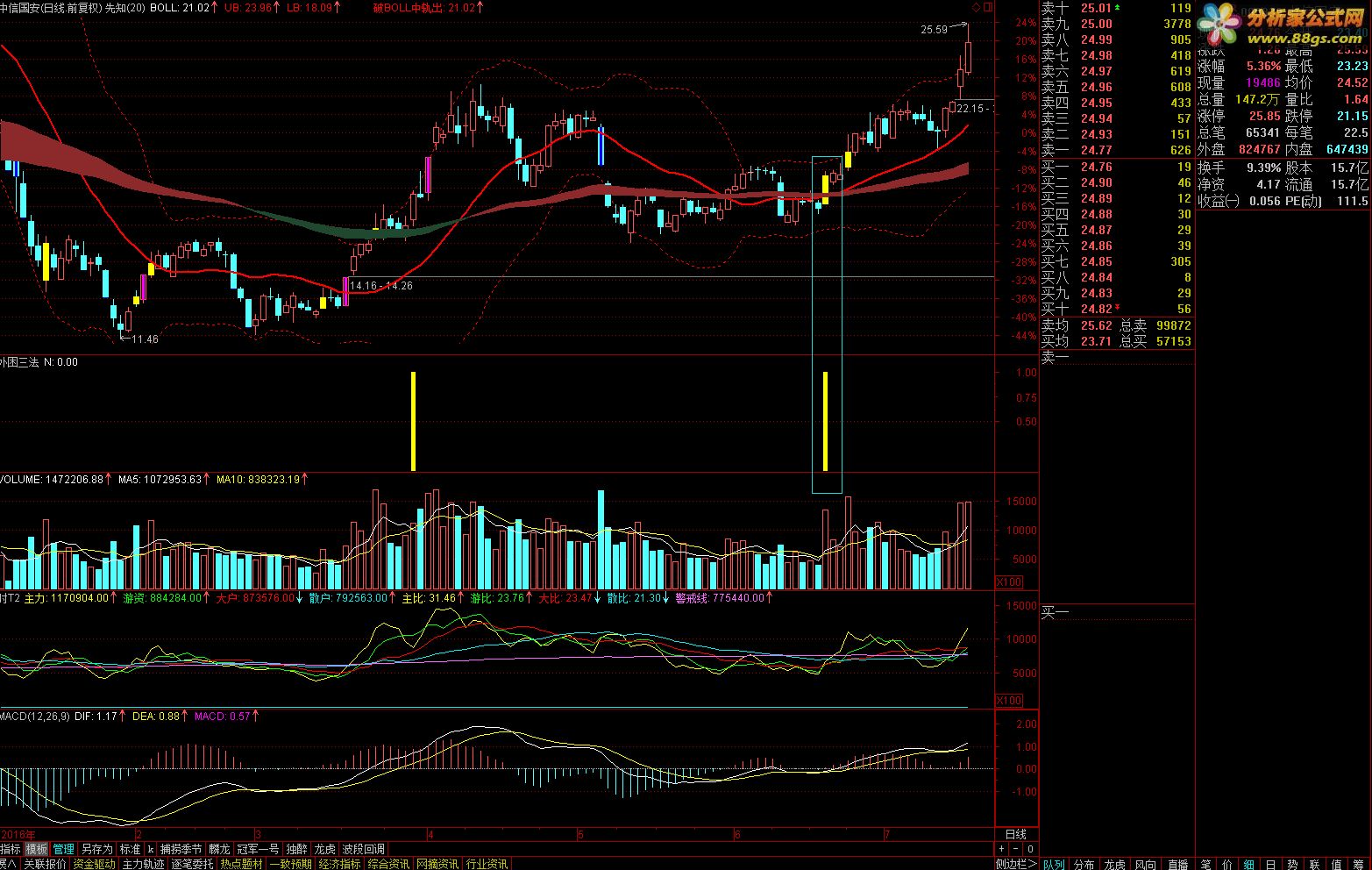Click the VOLUME indicator label
1372x870 pixels.
pyautogui.click(x=22, y=479)
